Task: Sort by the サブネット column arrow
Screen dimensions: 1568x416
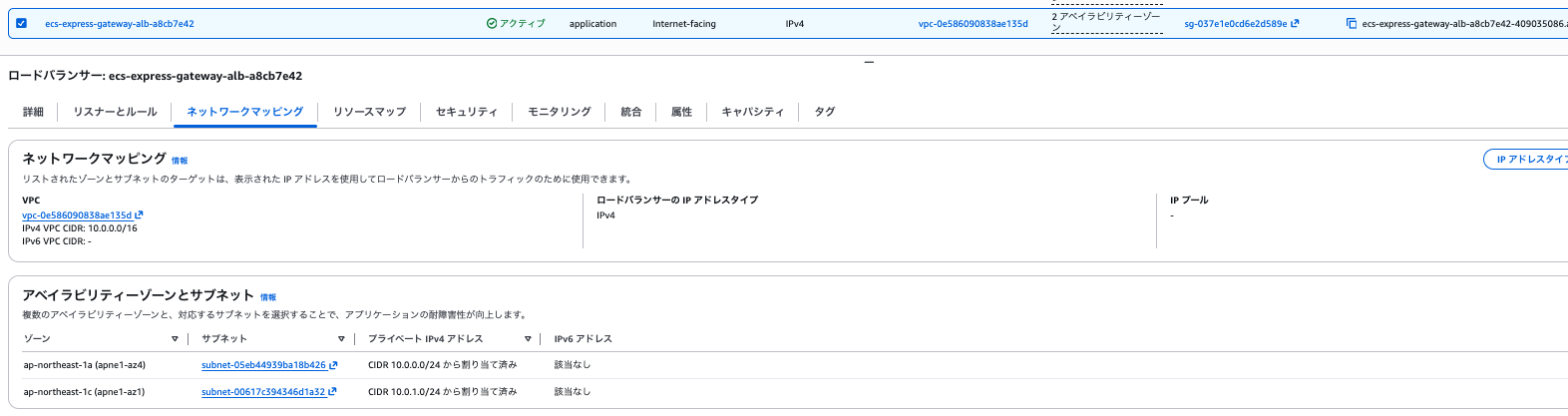Action: (x=341, y=339)
